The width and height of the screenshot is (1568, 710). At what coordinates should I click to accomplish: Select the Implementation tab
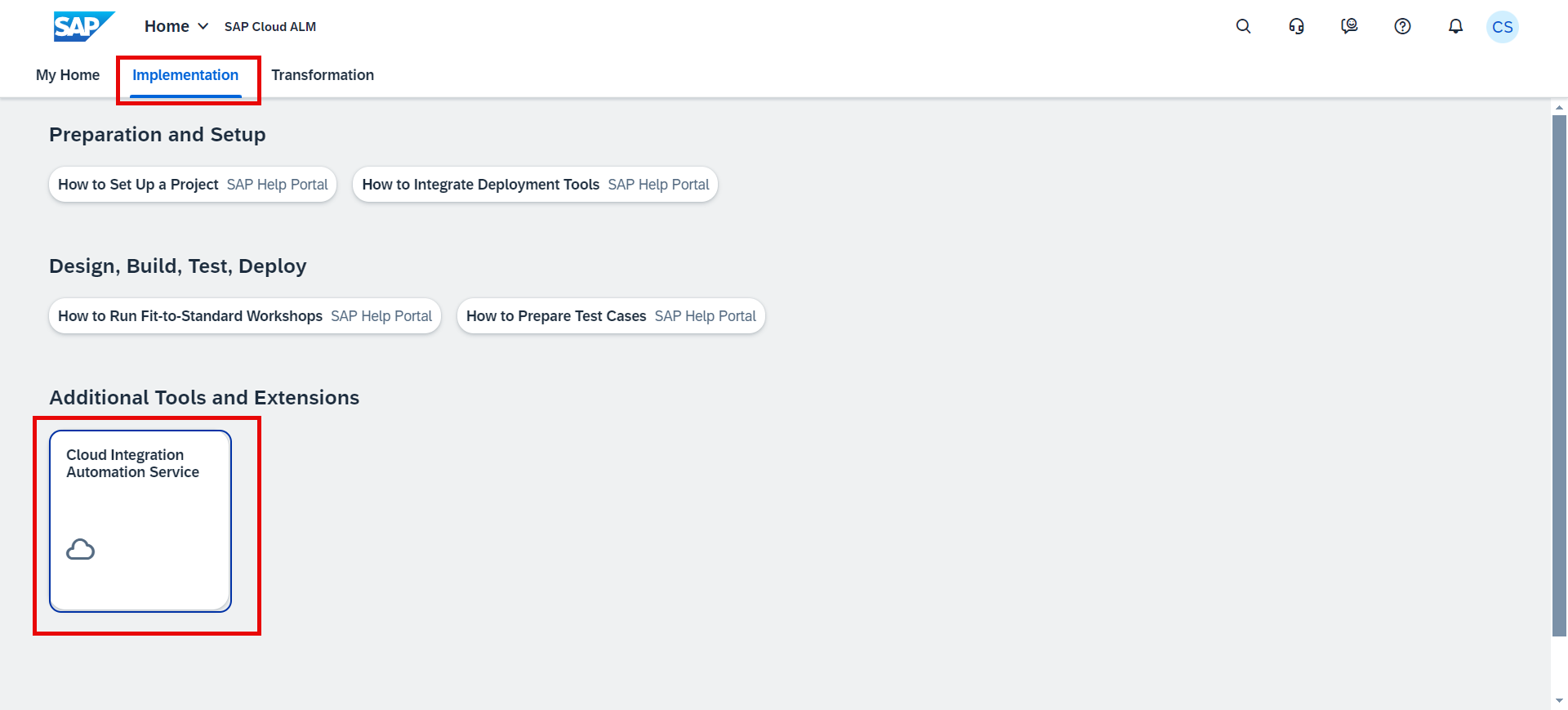pyautogui.click(x=185, y=75)
